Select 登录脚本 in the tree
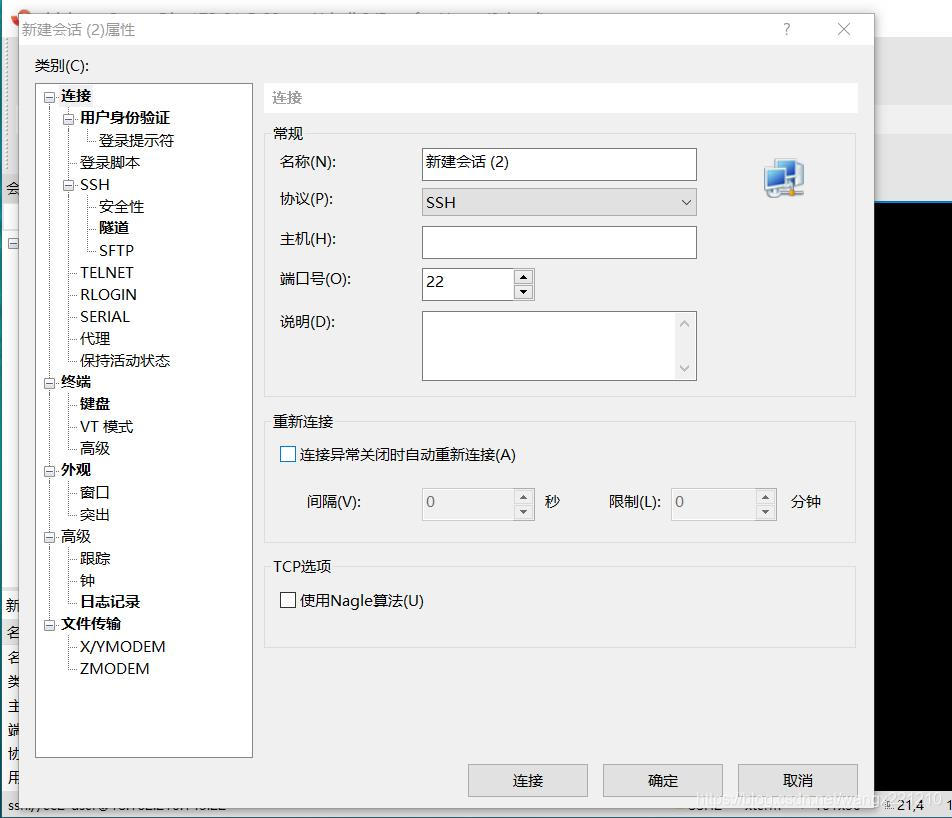Image resolution: width=952 pixels, height=818 pixels. click(x=110, y=163)
